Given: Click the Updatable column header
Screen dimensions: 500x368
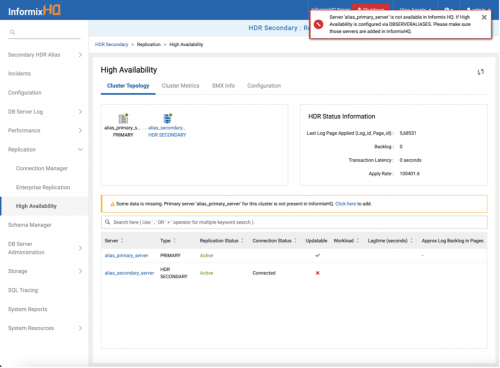Looking at the screenshot, I should coord(316,241).
